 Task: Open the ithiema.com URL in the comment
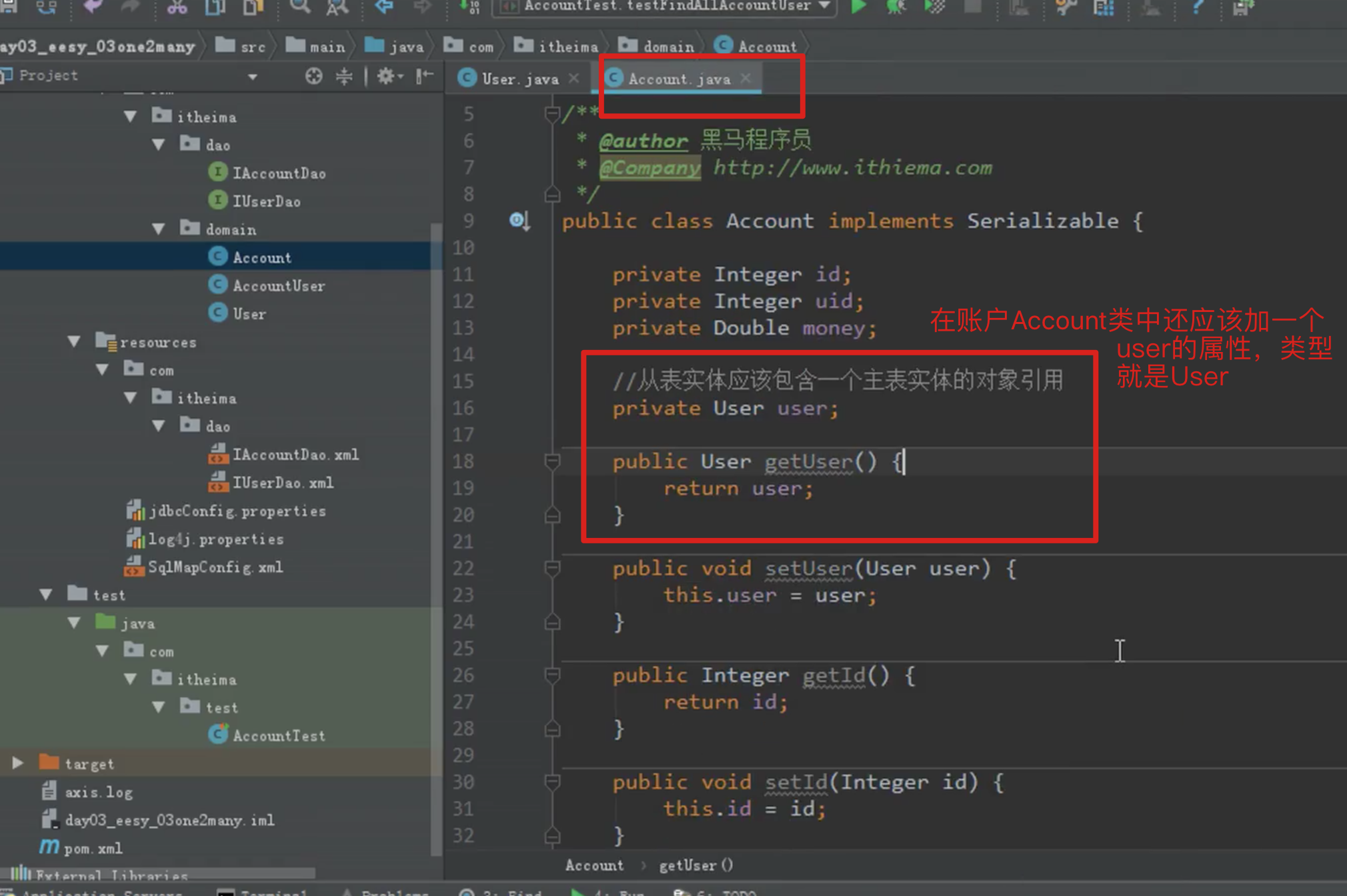[x=852, y=167]
